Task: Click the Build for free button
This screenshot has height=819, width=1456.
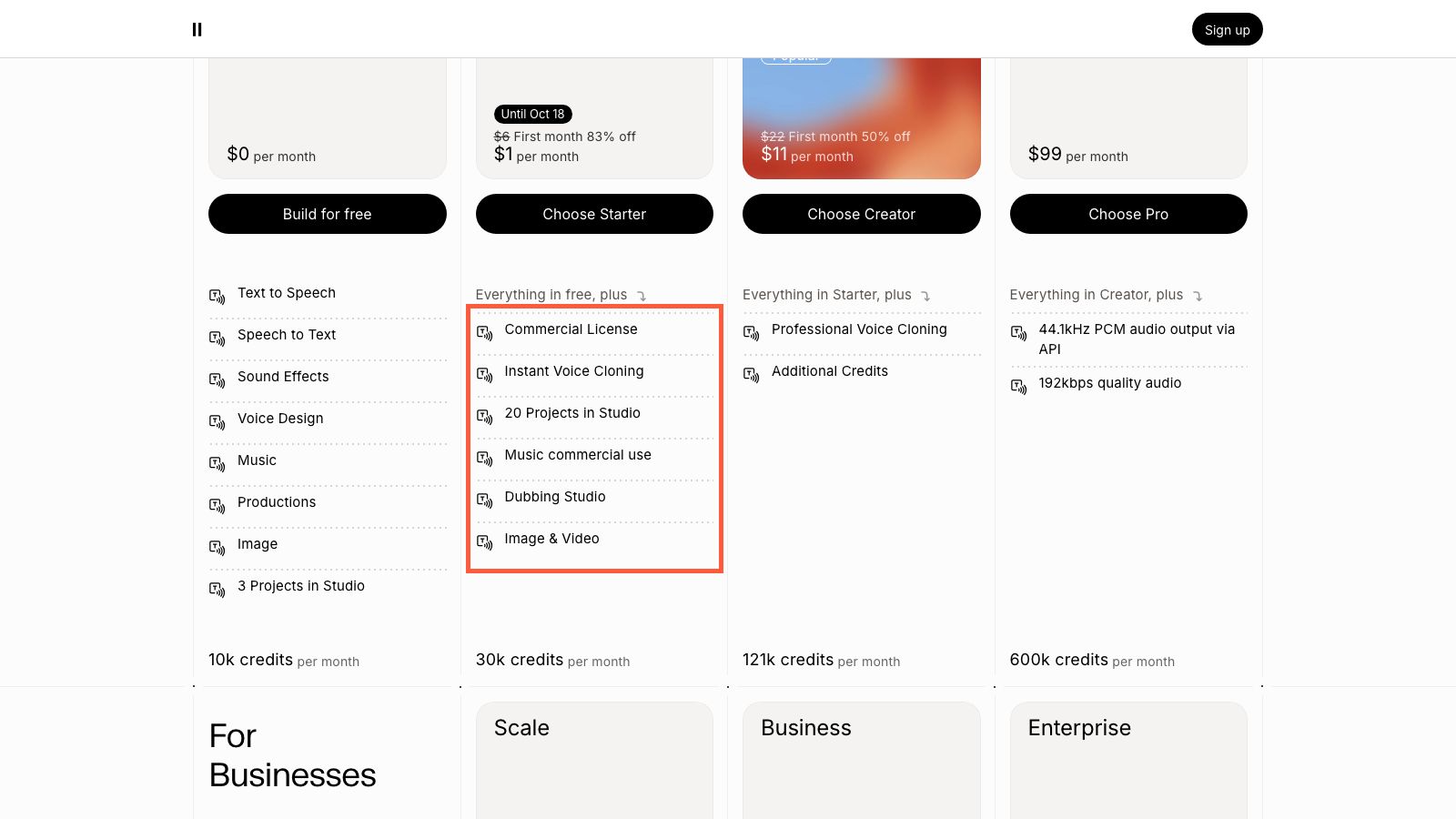Action: click(x=327, y=214)
